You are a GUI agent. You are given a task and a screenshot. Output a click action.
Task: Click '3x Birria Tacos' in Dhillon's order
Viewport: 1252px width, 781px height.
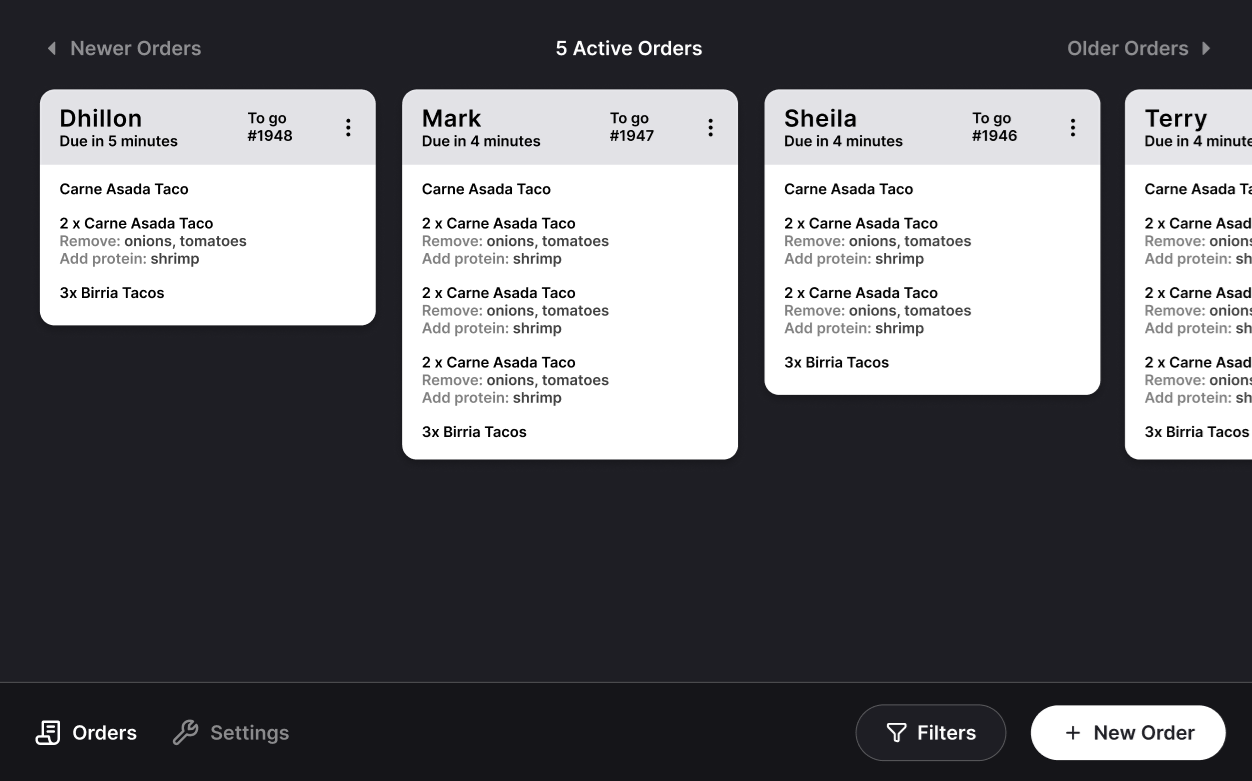point(112,293)
